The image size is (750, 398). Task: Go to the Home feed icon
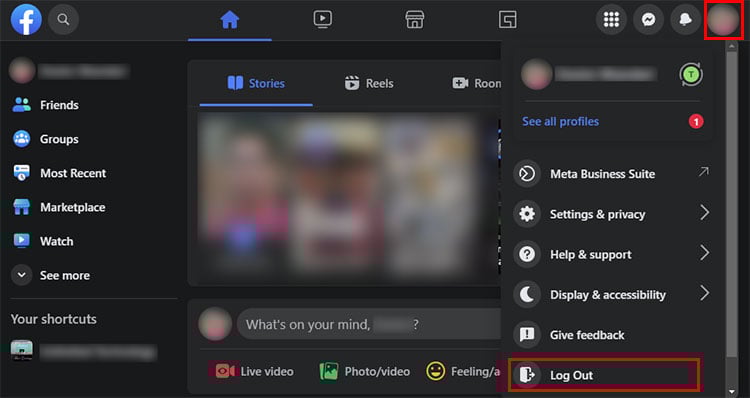click(230, 20)
